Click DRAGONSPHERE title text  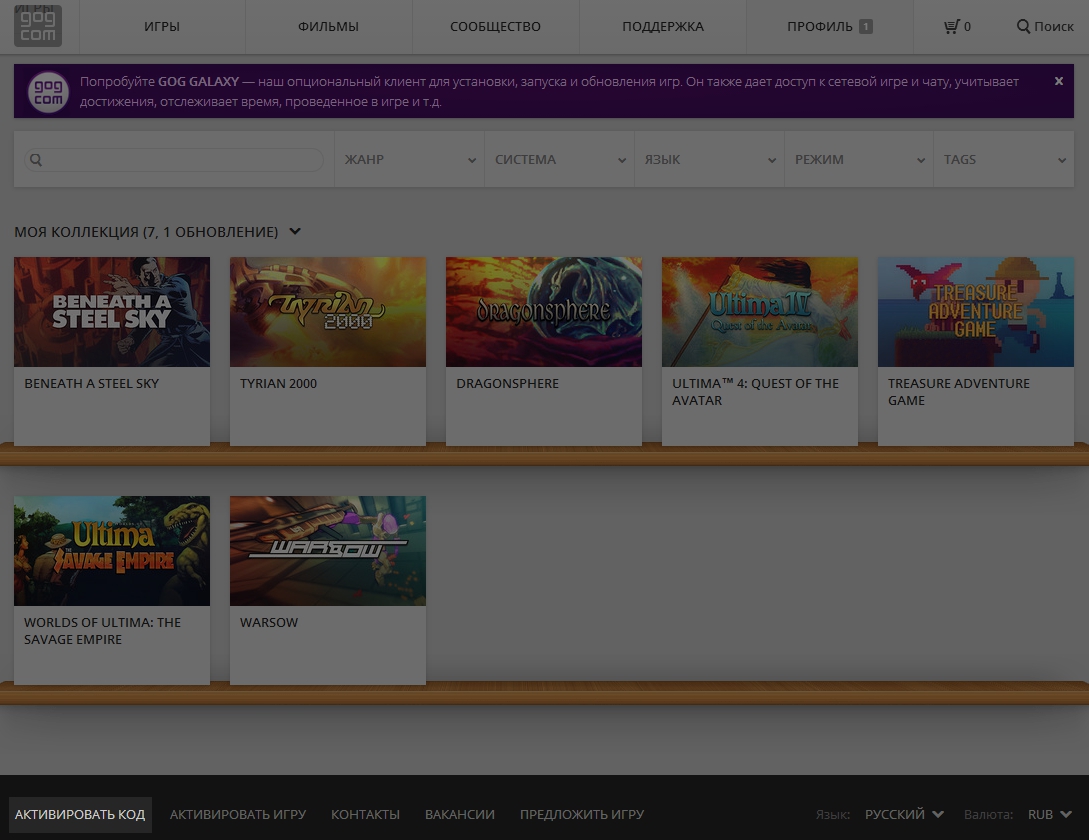508,384
